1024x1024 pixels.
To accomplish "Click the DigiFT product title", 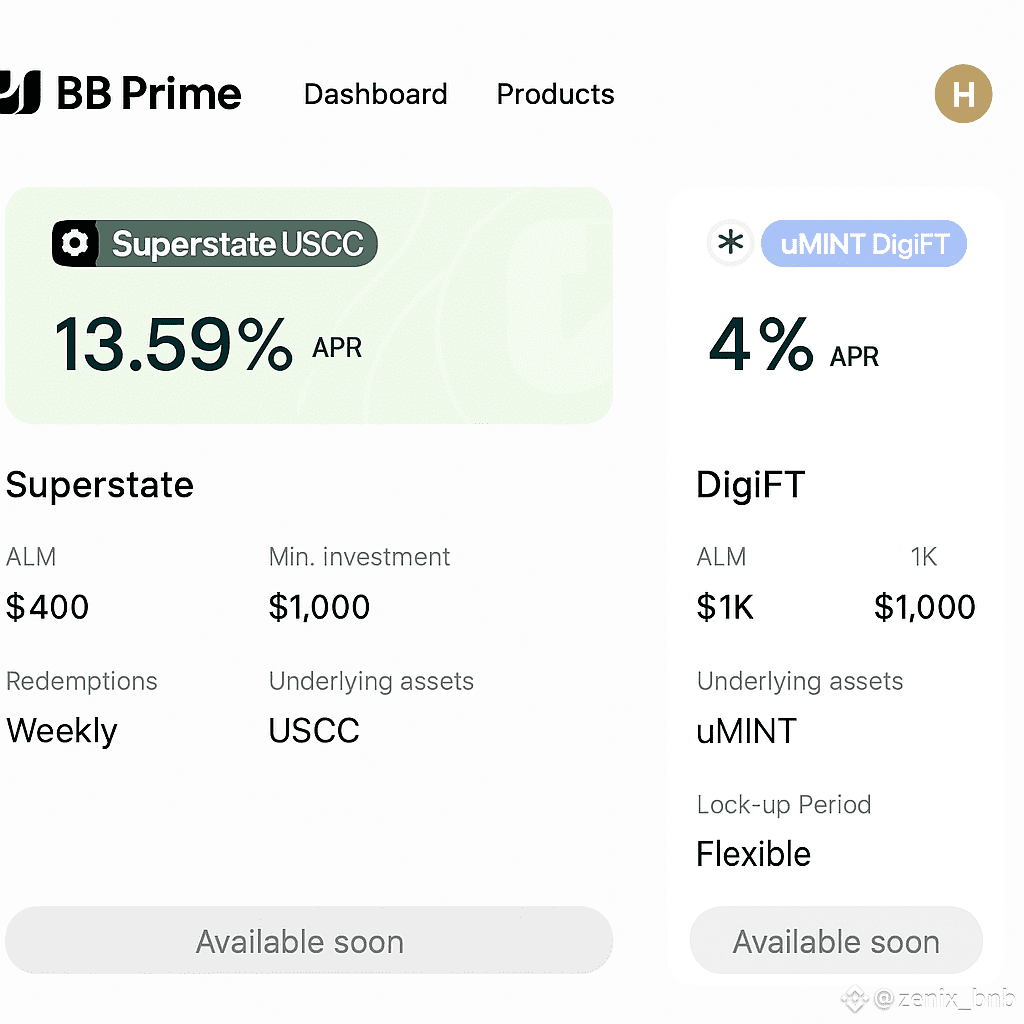I will click(x=750, y=485).
